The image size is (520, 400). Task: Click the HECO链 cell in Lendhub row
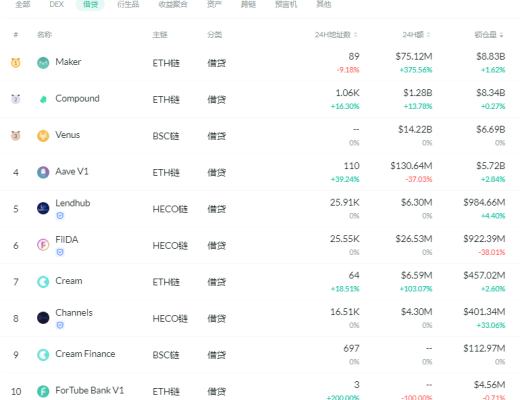170,209
